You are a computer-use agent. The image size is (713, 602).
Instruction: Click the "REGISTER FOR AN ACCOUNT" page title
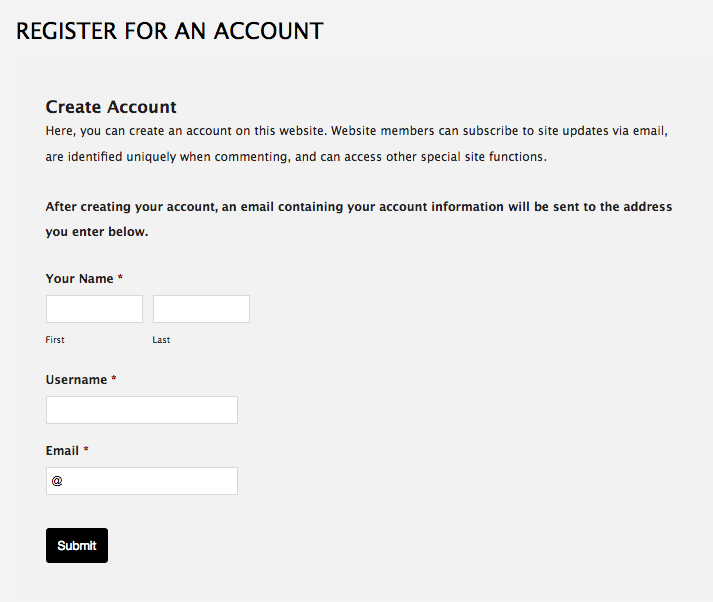point(170,31)
